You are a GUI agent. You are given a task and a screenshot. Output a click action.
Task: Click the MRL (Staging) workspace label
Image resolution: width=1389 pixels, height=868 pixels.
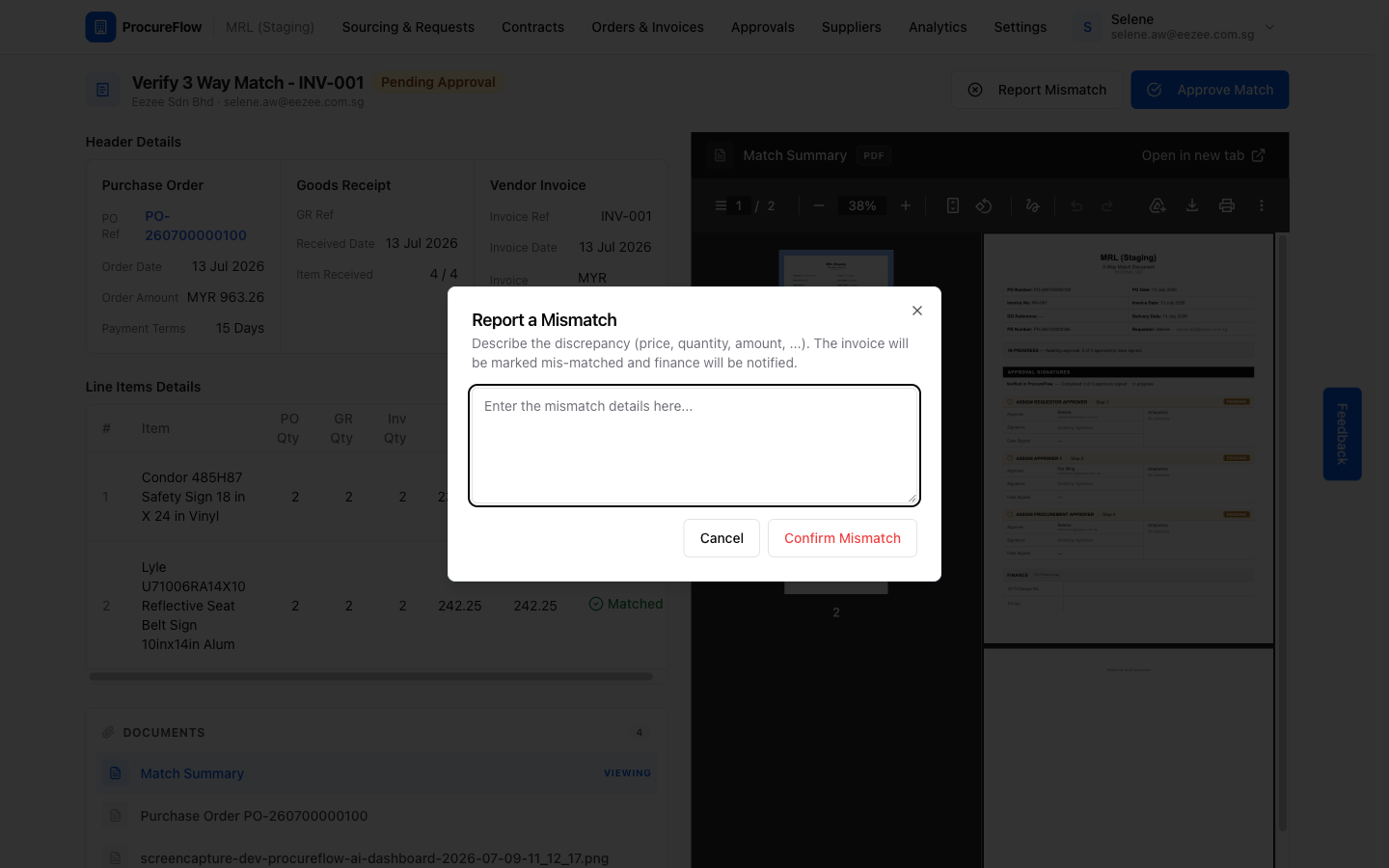coord(270,27)
